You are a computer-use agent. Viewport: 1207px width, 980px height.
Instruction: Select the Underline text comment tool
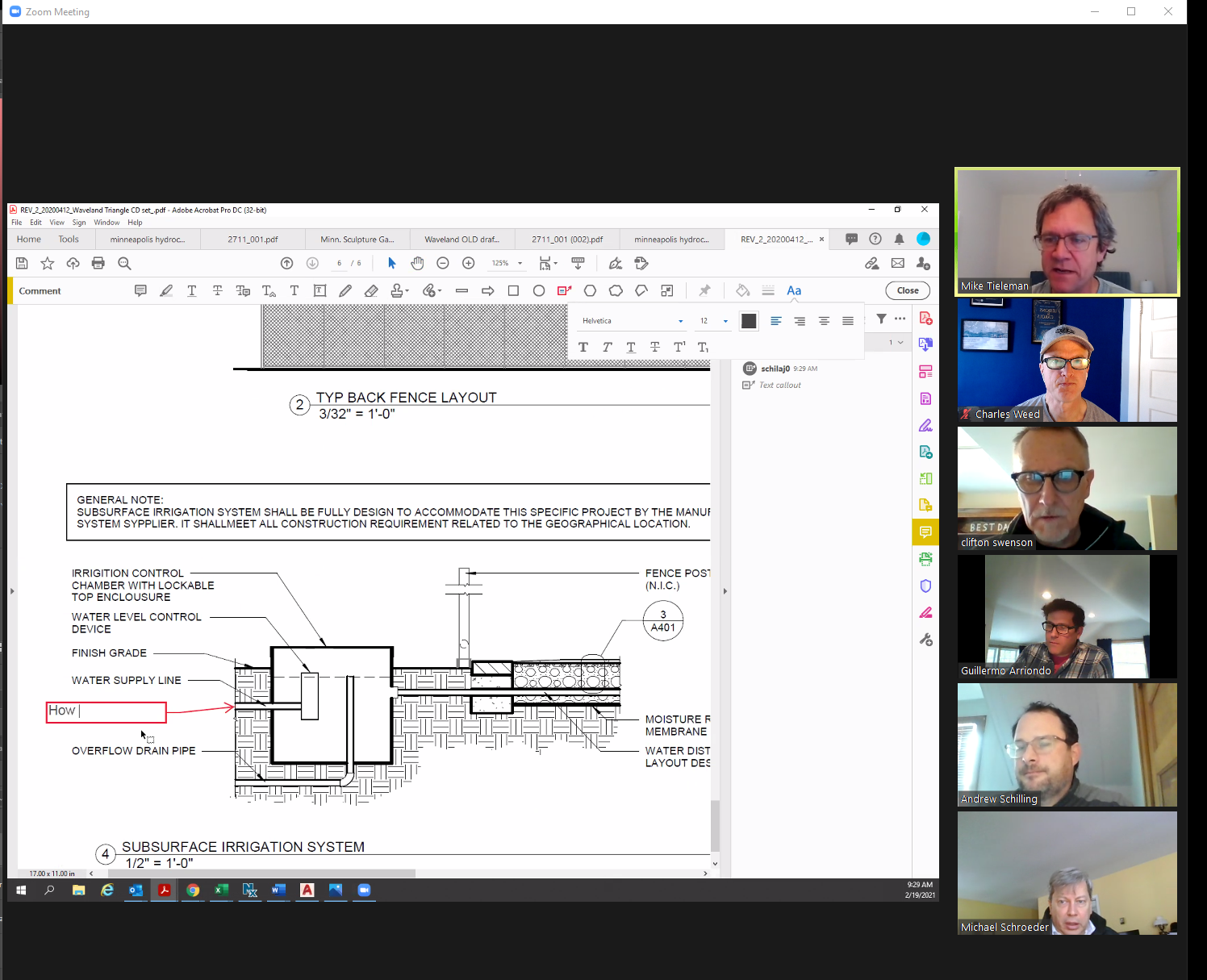click(192, 290)
